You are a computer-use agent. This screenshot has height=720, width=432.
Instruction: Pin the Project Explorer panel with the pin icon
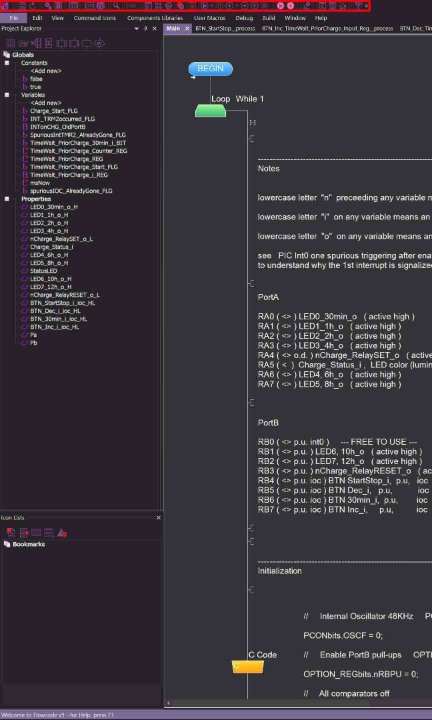click(145, 28)
